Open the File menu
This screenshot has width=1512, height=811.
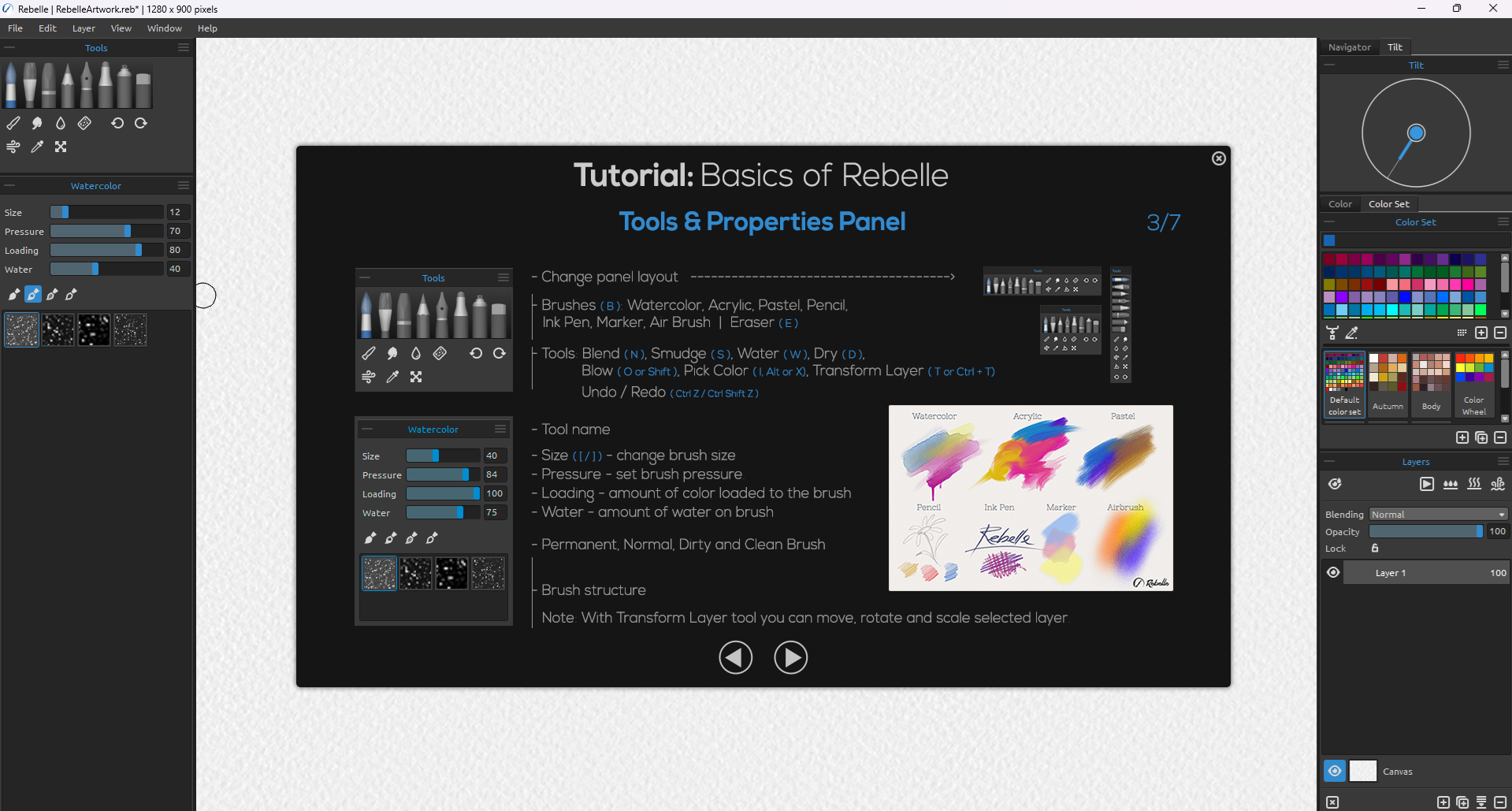click(x=15, y=28)
